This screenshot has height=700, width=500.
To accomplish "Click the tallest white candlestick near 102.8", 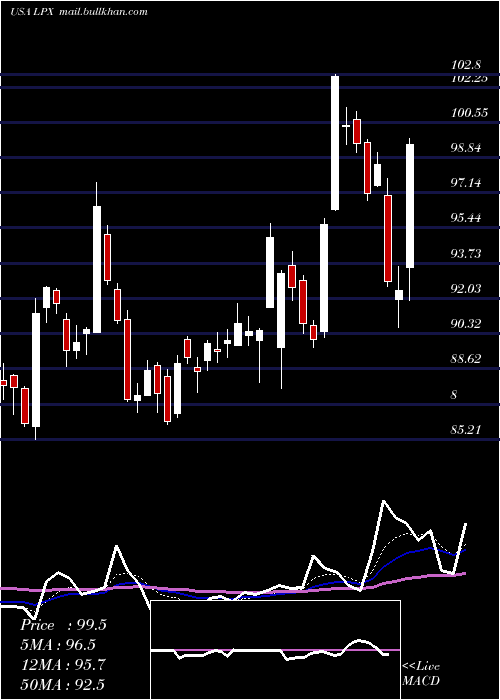I will (x=335, y=143).
